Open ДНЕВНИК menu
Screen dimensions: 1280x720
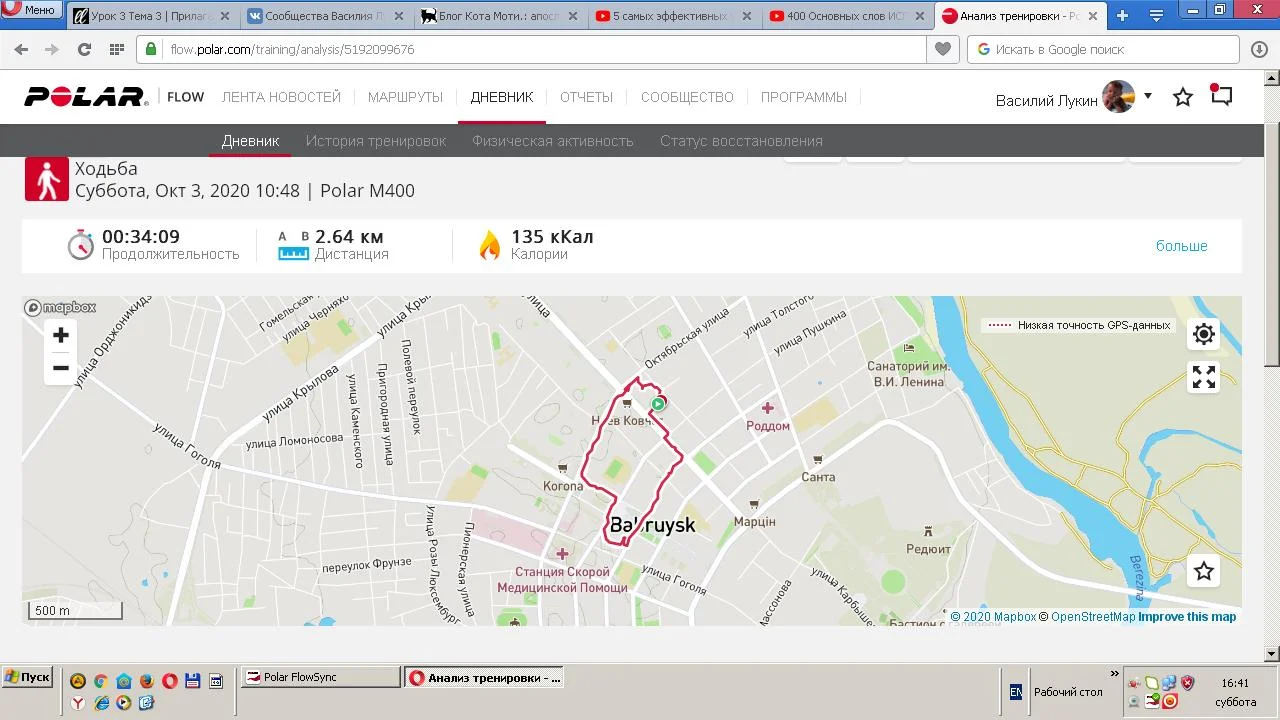pos(502,97)
